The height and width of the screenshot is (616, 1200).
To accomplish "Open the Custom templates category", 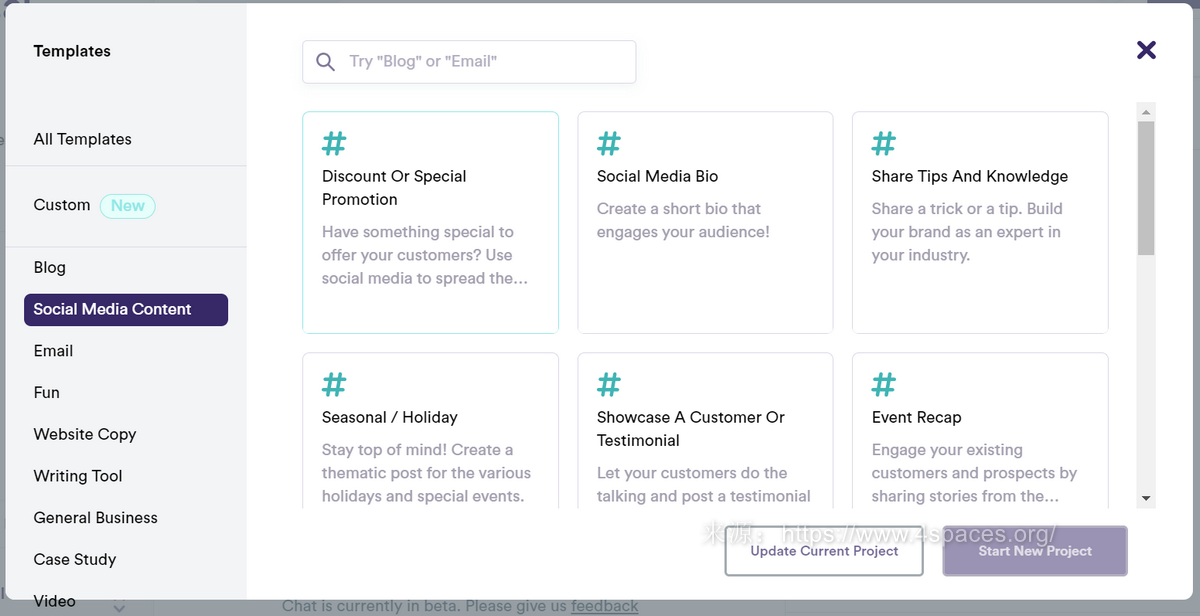I will [x=62, y=205].
